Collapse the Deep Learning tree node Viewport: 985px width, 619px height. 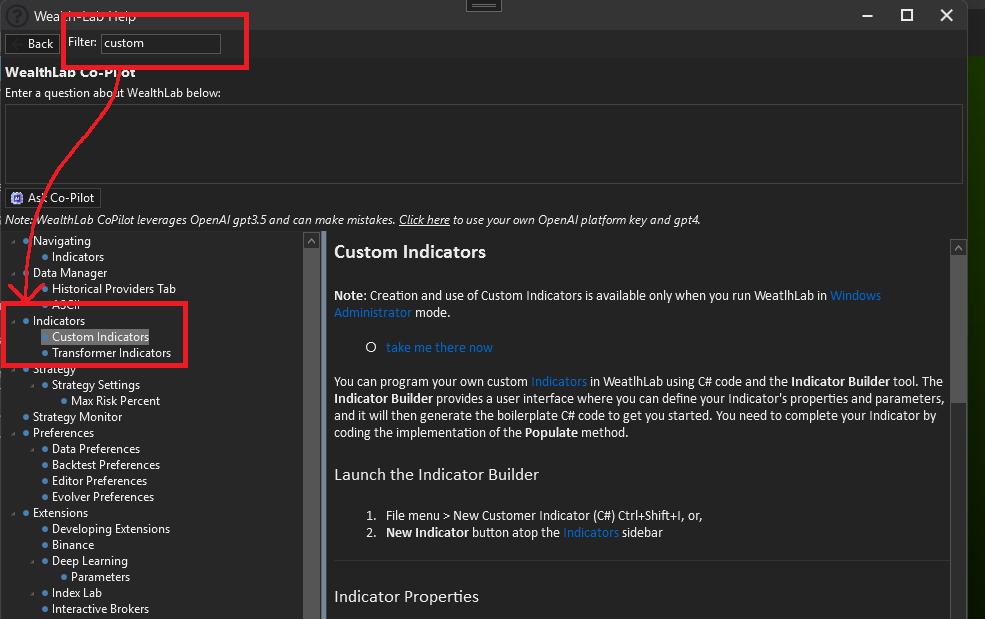[32, 561]
